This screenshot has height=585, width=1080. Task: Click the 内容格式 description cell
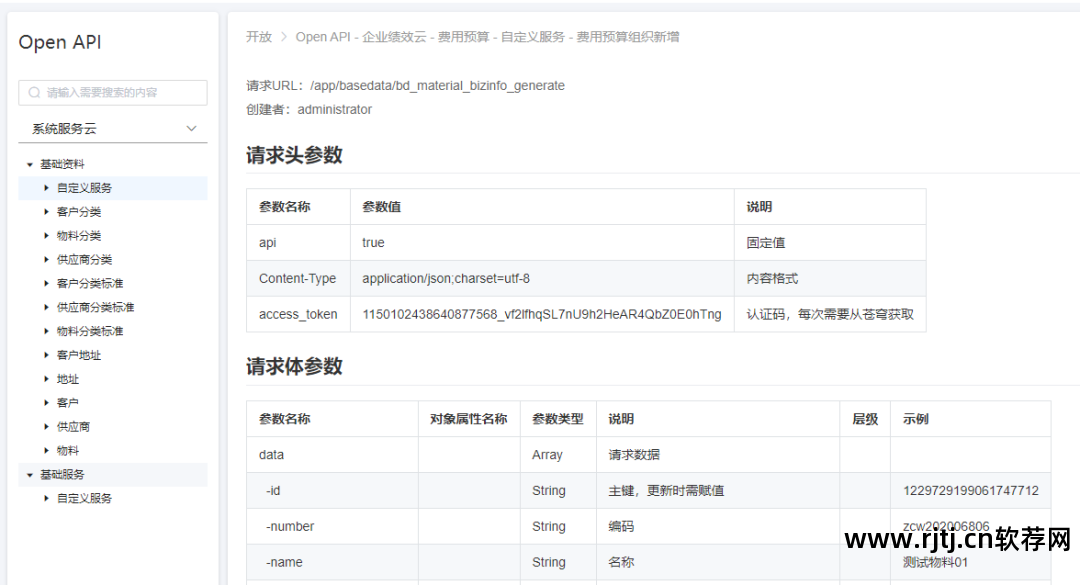point(830,278)
